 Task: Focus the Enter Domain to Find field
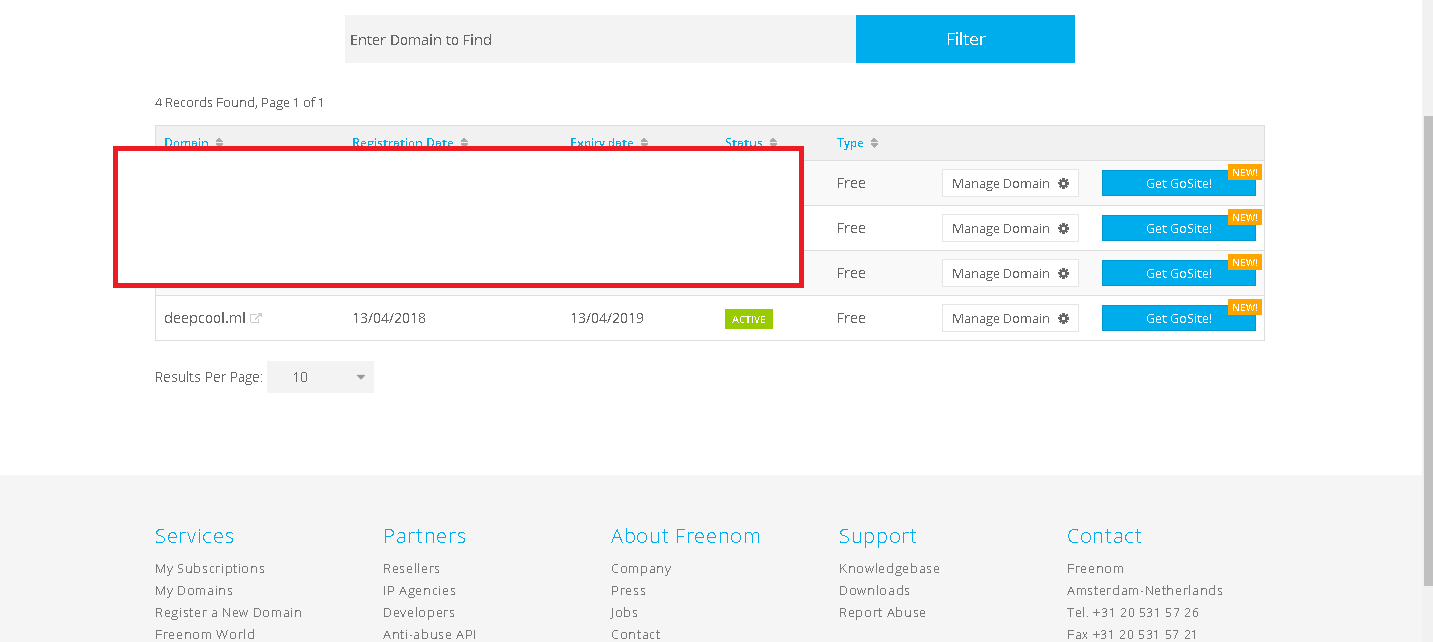(x=600, y=40)
